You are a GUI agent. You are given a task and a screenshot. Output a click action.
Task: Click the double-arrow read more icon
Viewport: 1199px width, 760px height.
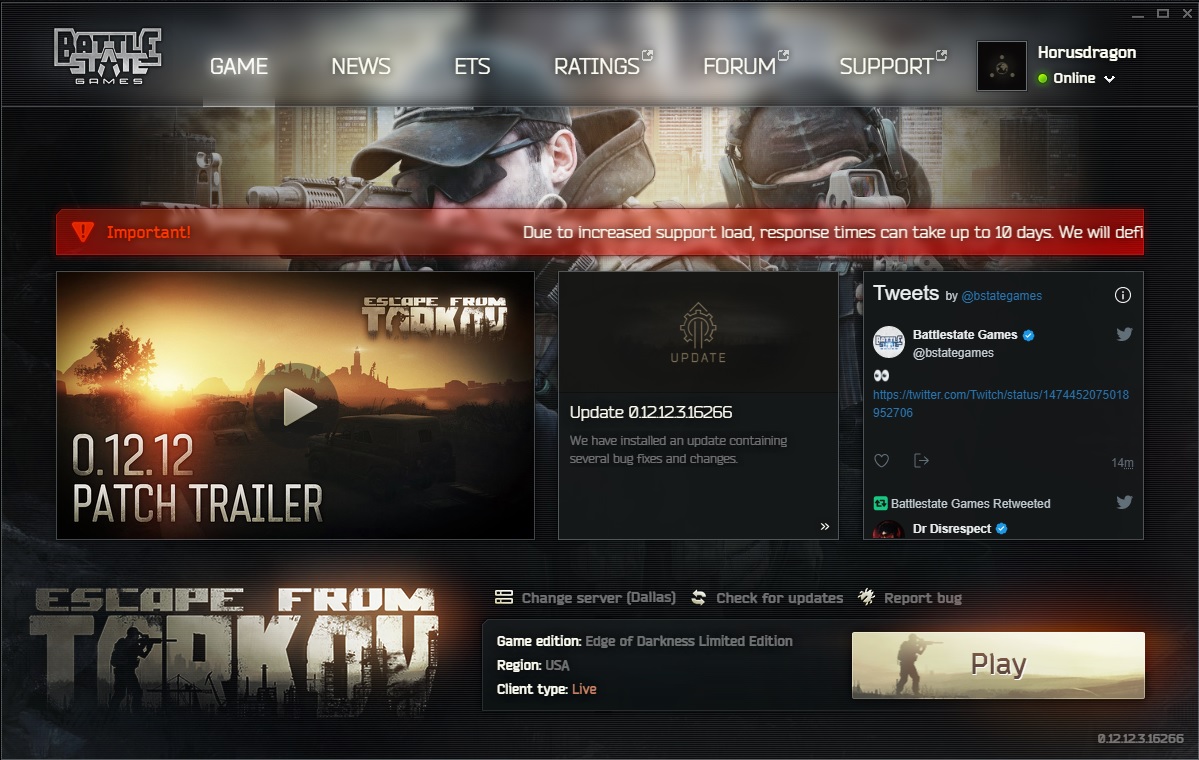point(824,526)
